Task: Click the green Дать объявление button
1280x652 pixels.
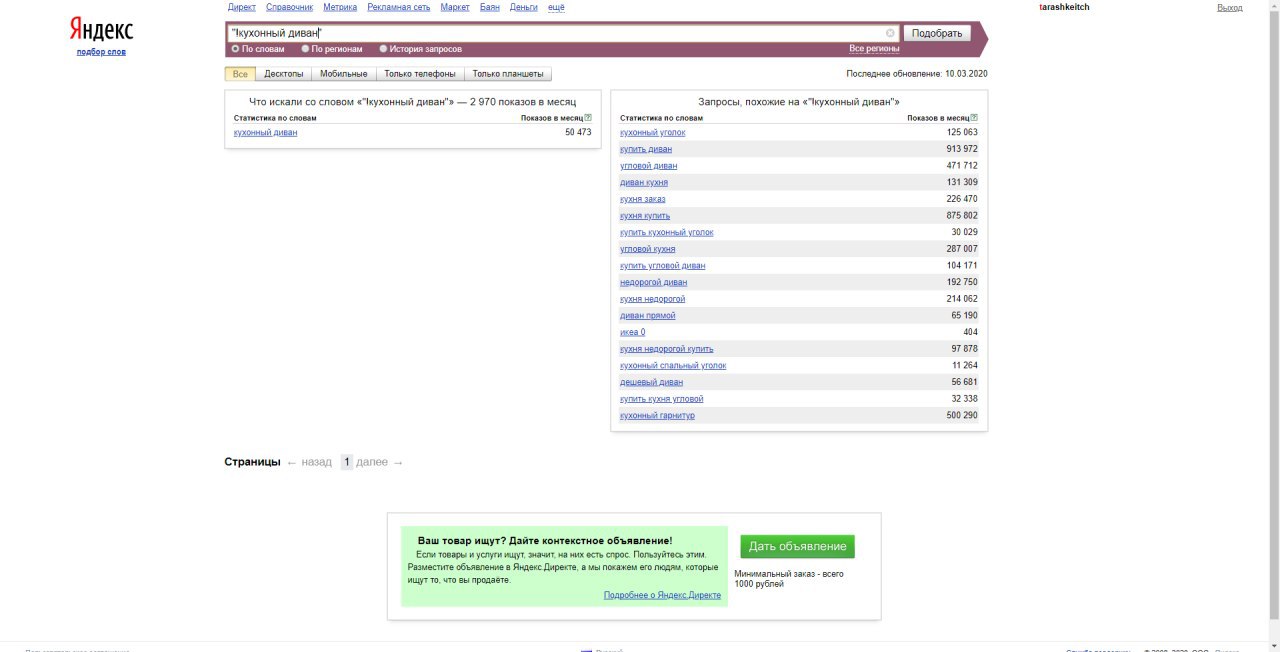Action: click(x=797, y=546)
